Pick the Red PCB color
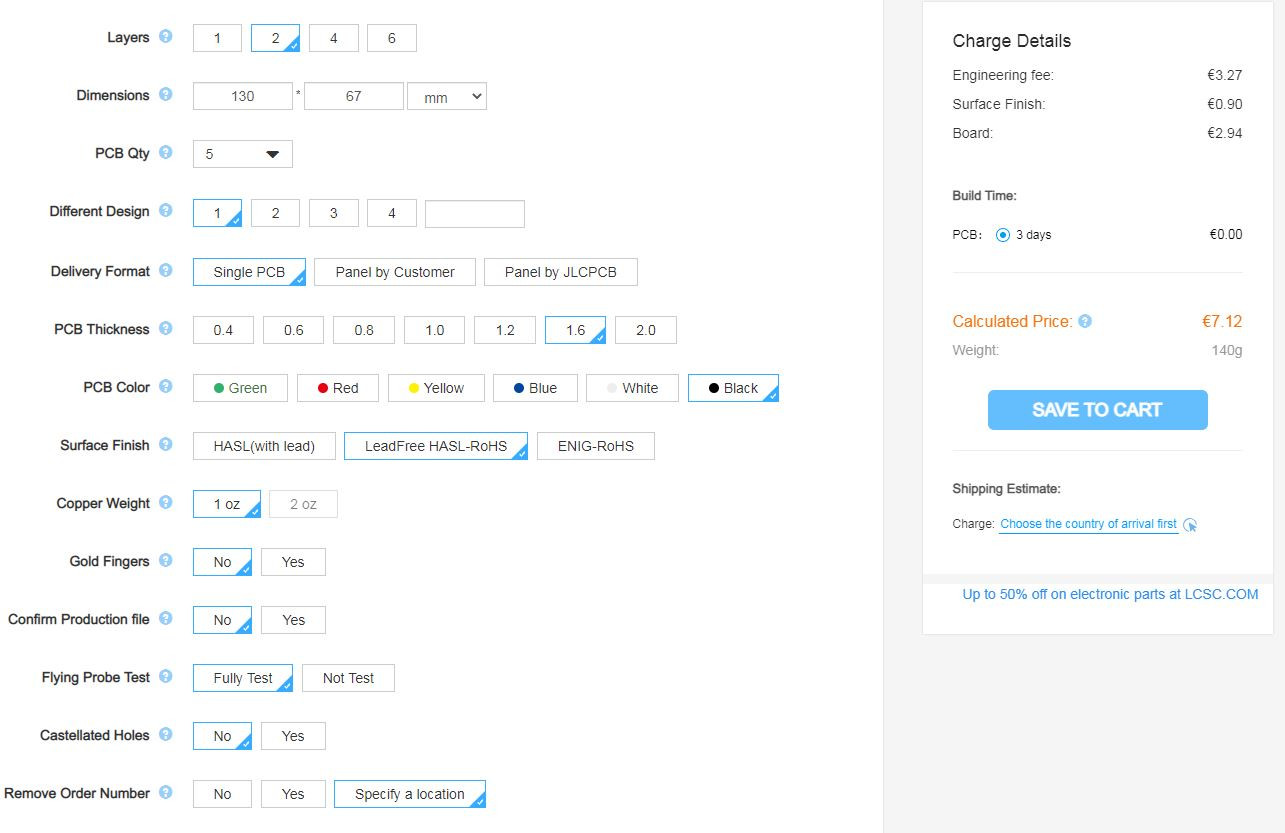The image size is (1285, 833). coord(338,388)
